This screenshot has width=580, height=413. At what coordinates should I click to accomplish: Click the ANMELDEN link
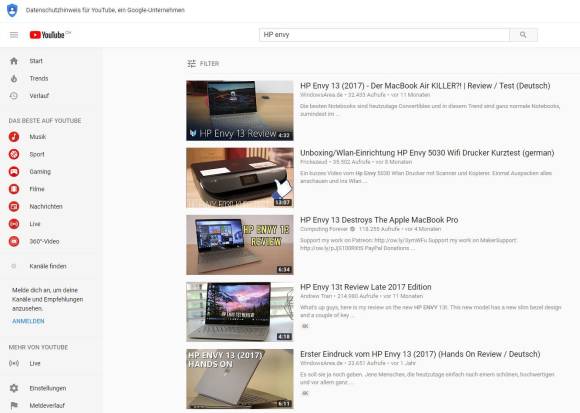[x=28, y=321]
